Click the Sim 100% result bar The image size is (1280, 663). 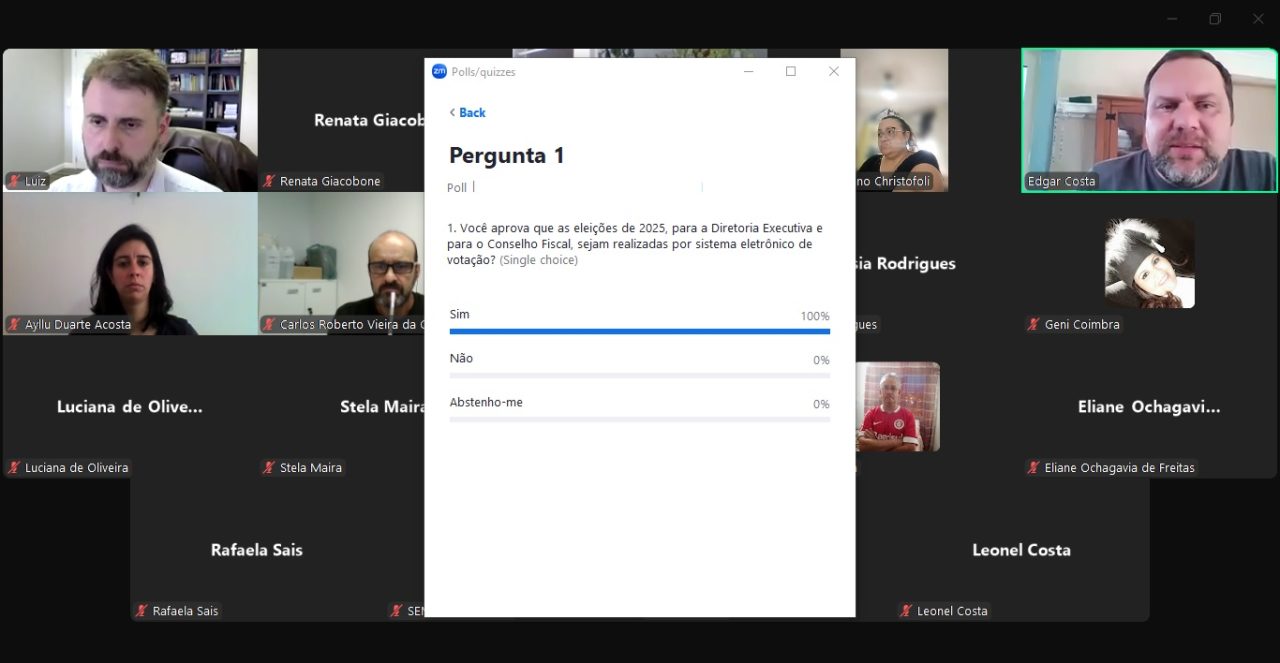tap(639, 331)
